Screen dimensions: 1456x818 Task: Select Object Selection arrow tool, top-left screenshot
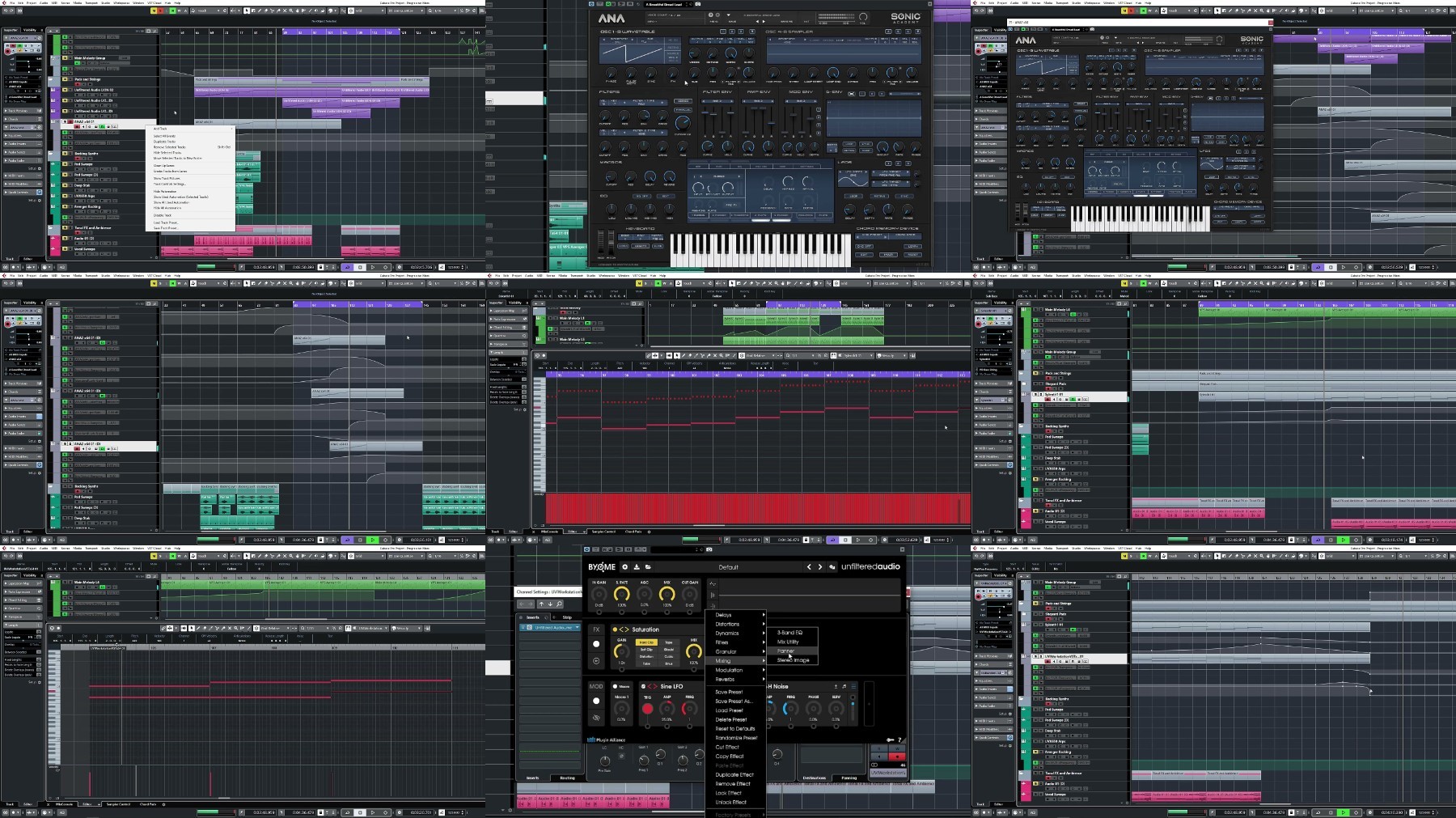click(x=247, y=11)
